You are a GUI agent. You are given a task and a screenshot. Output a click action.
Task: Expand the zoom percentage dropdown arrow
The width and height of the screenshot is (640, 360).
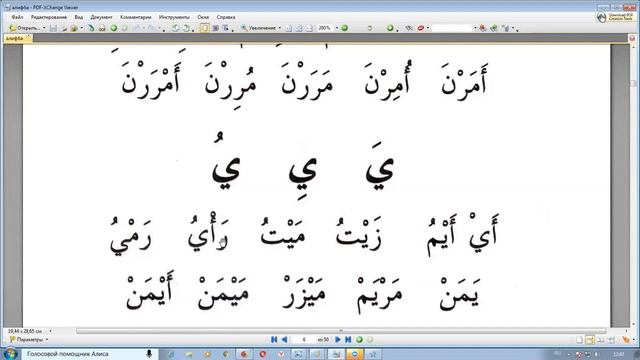337,28
